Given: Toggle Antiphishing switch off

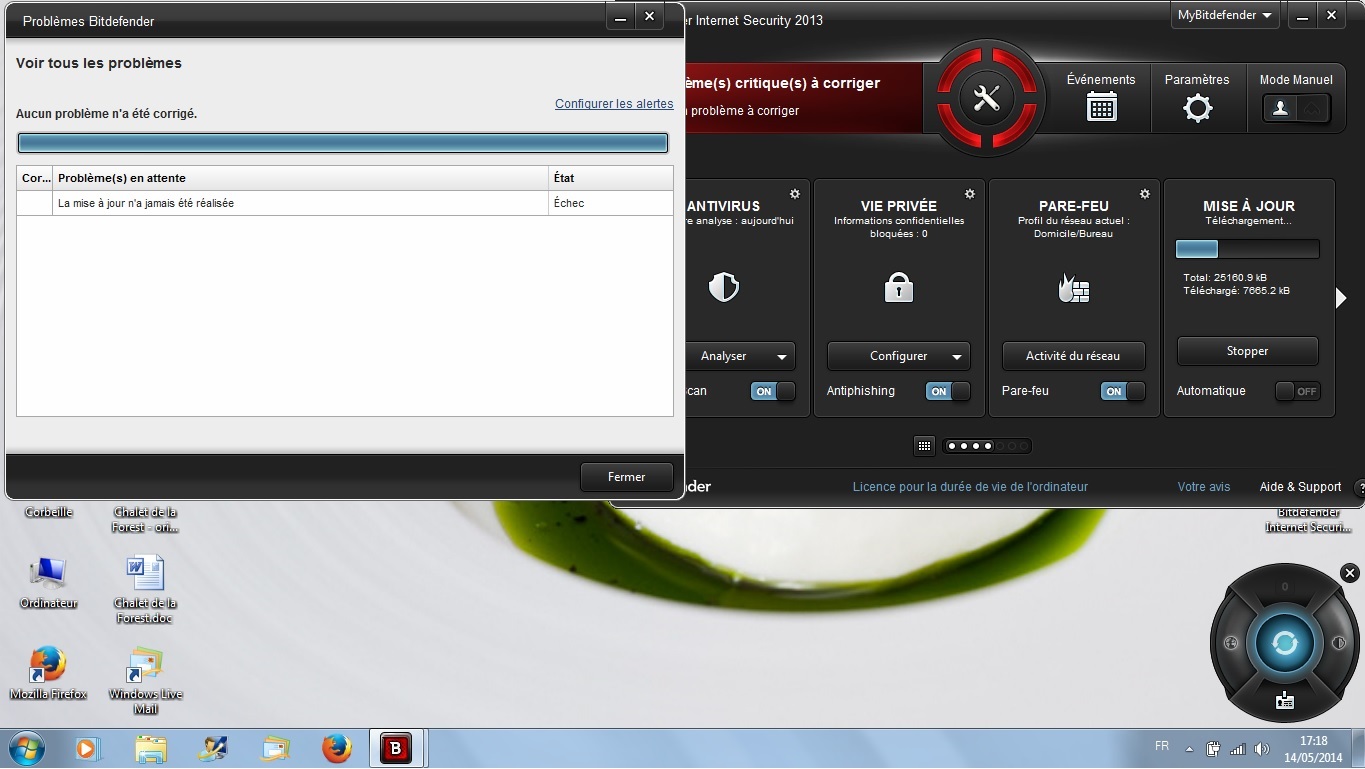Looking at the screenshot, I should click(948, 392).
